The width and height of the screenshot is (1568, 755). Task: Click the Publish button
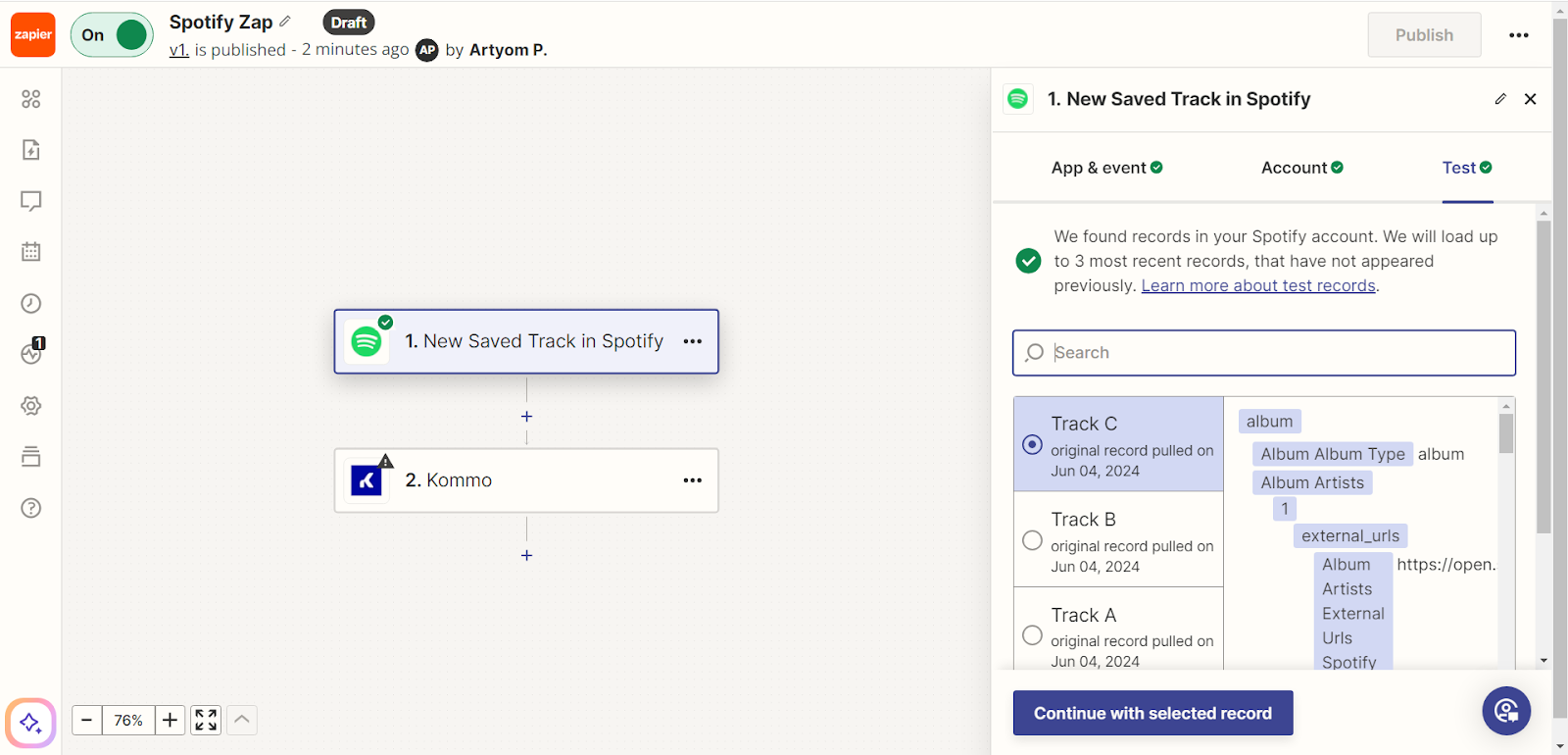click(x=1424, y=34)
